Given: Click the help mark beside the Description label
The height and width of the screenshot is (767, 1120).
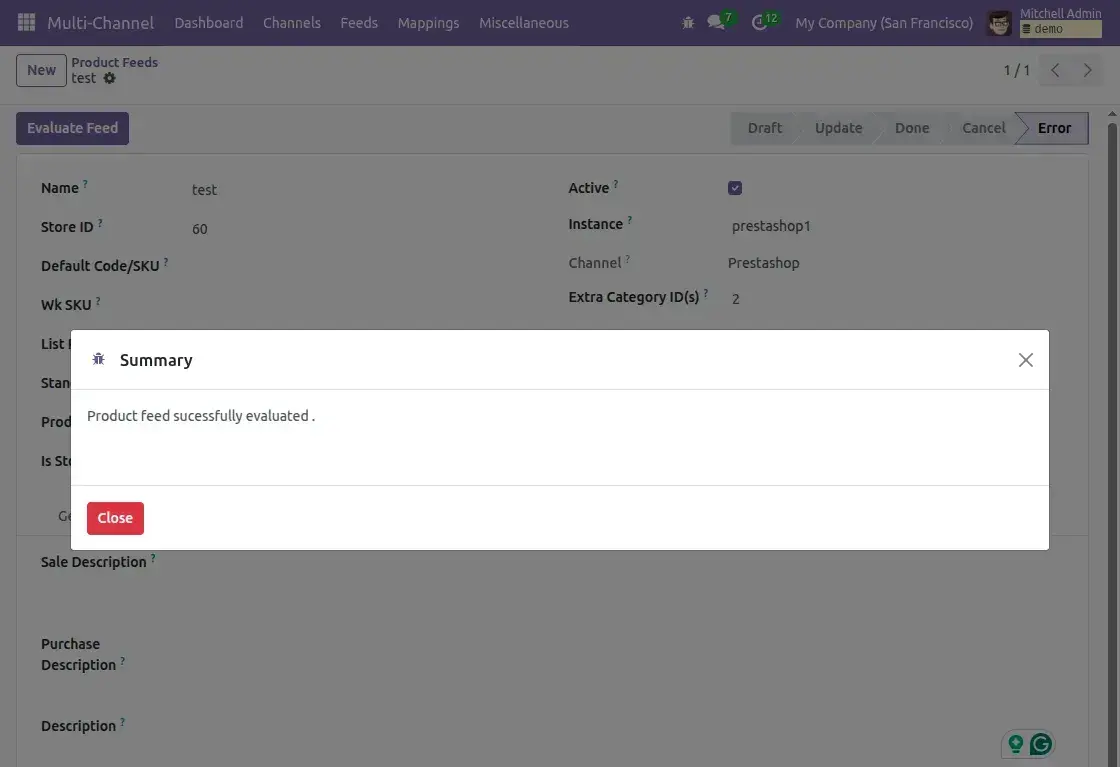Looking at the screenshot, I should click(122, 722).
